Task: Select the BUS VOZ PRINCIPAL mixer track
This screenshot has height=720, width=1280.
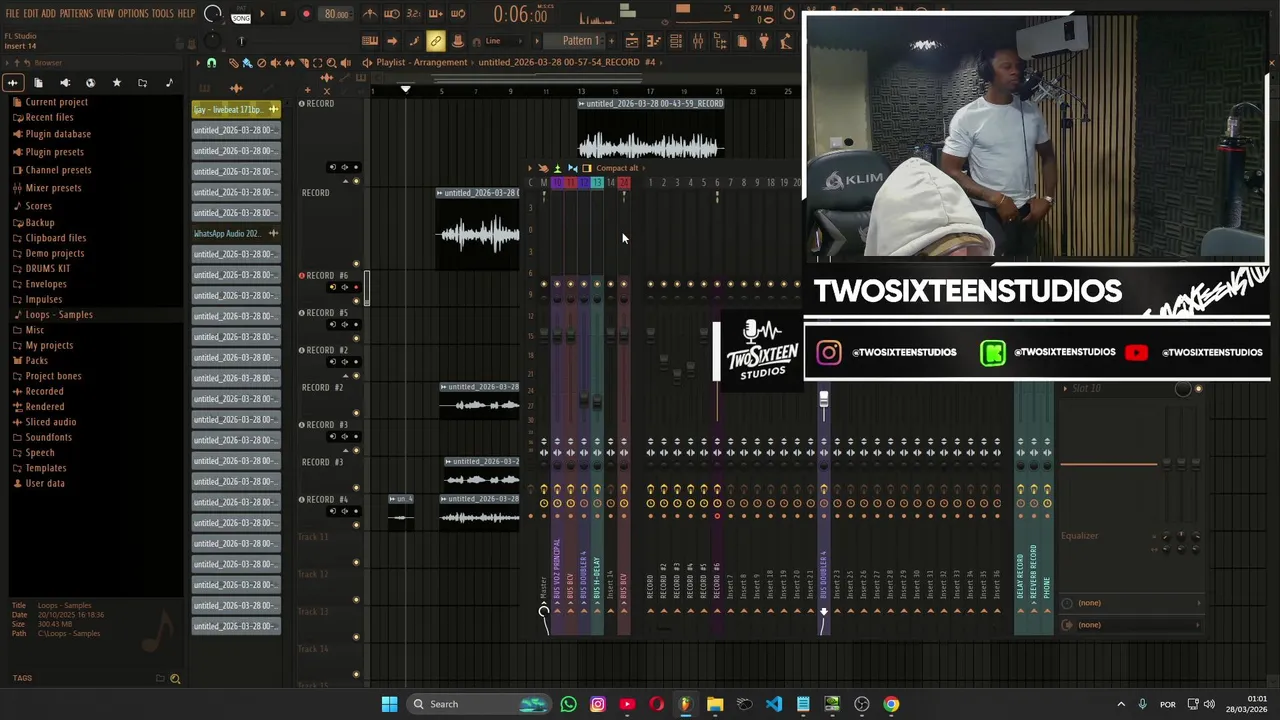Action: pos(557,570)
